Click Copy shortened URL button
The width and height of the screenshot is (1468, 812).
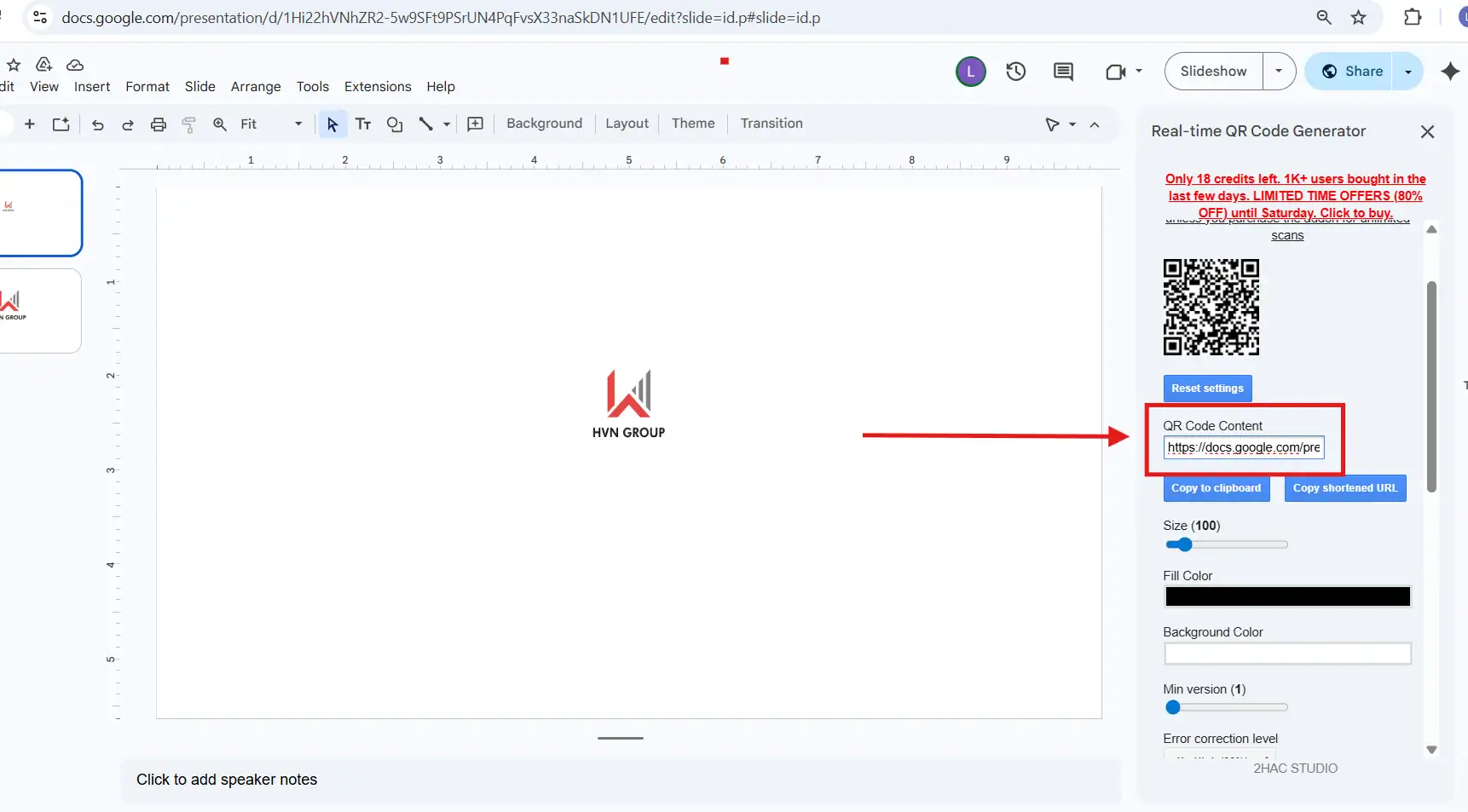click(x=1345, y=488)
